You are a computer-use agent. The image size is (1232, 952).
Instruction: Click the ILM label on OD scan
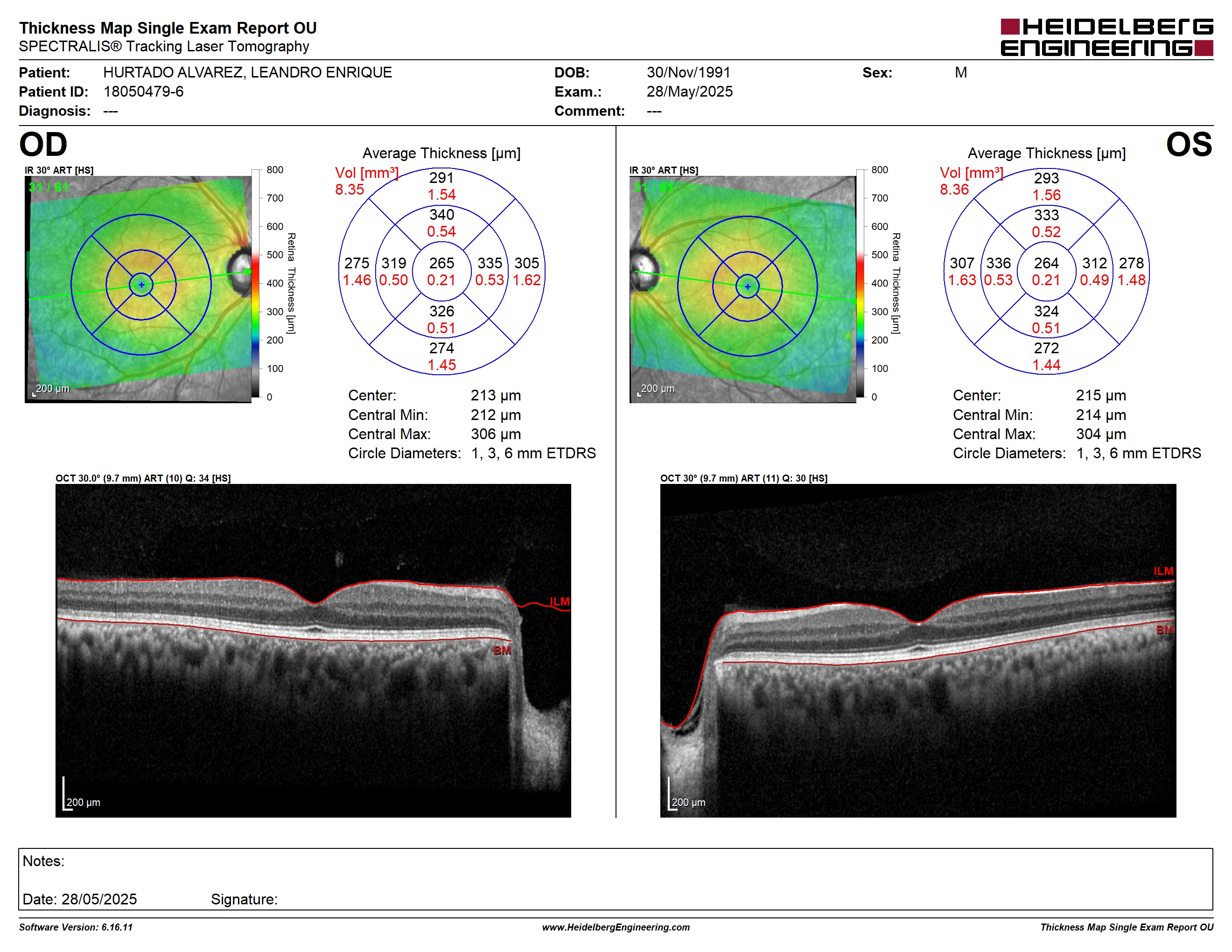click(560, 602)
